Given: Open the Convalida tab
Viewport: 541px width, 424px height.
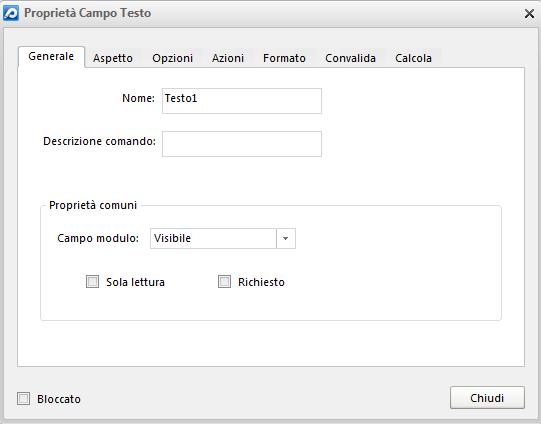Looking at the screenshot, I should [x=350, y=58].
